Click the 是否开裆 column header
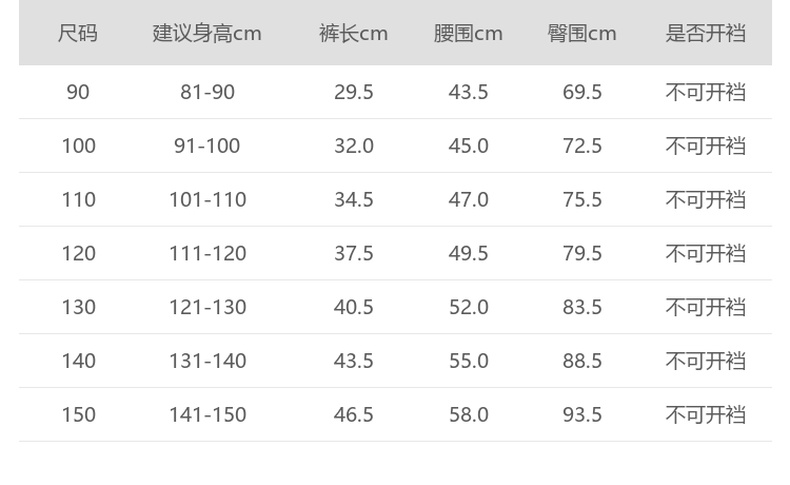Viewport: 790px width, 485px height. tap(706, 33)
